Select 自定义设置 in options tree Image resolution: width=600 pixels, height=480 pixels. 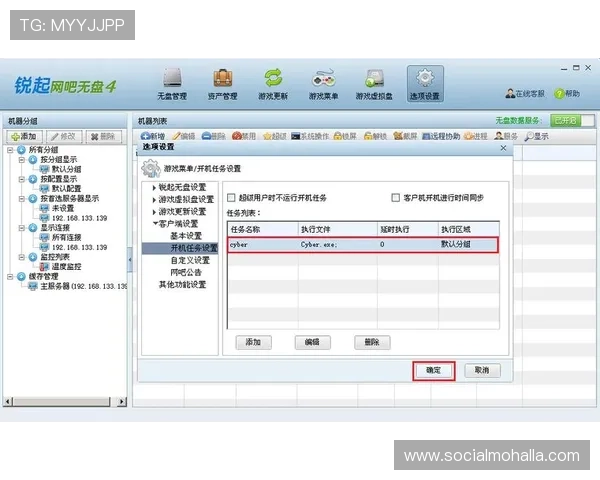point(190,260)
